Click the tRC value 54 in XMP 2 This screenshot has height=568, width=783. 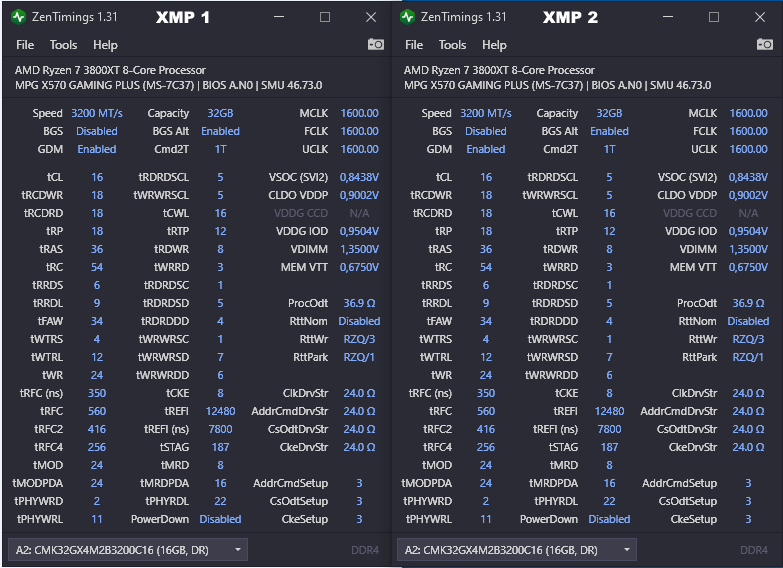pyautogui.click(x=486, y=267)
